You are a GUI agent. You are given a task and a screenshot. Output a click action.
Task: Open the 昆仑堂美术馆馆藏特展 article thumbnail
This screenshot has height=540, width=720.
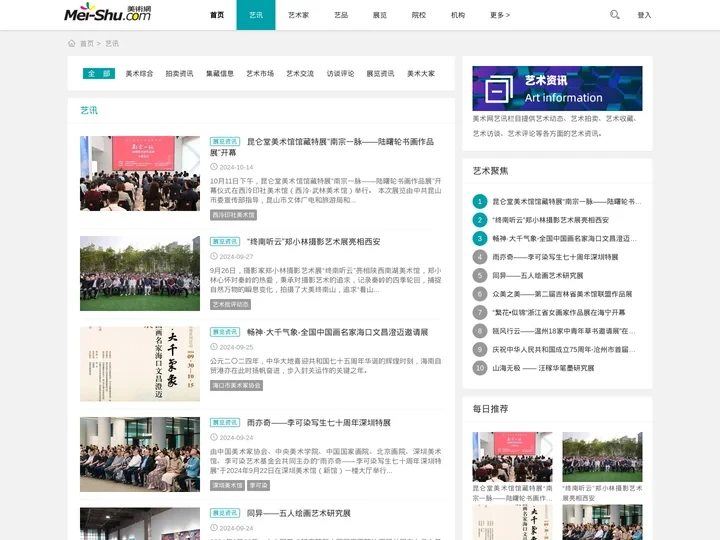[140, 173]
